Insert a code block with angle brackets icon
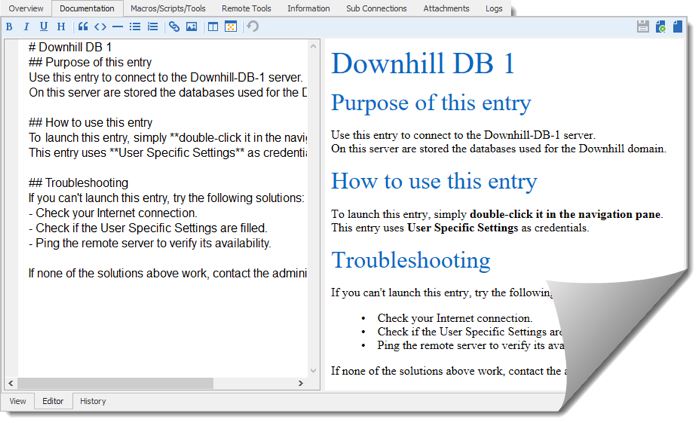699x423 pixels. (x=100, y=27)
